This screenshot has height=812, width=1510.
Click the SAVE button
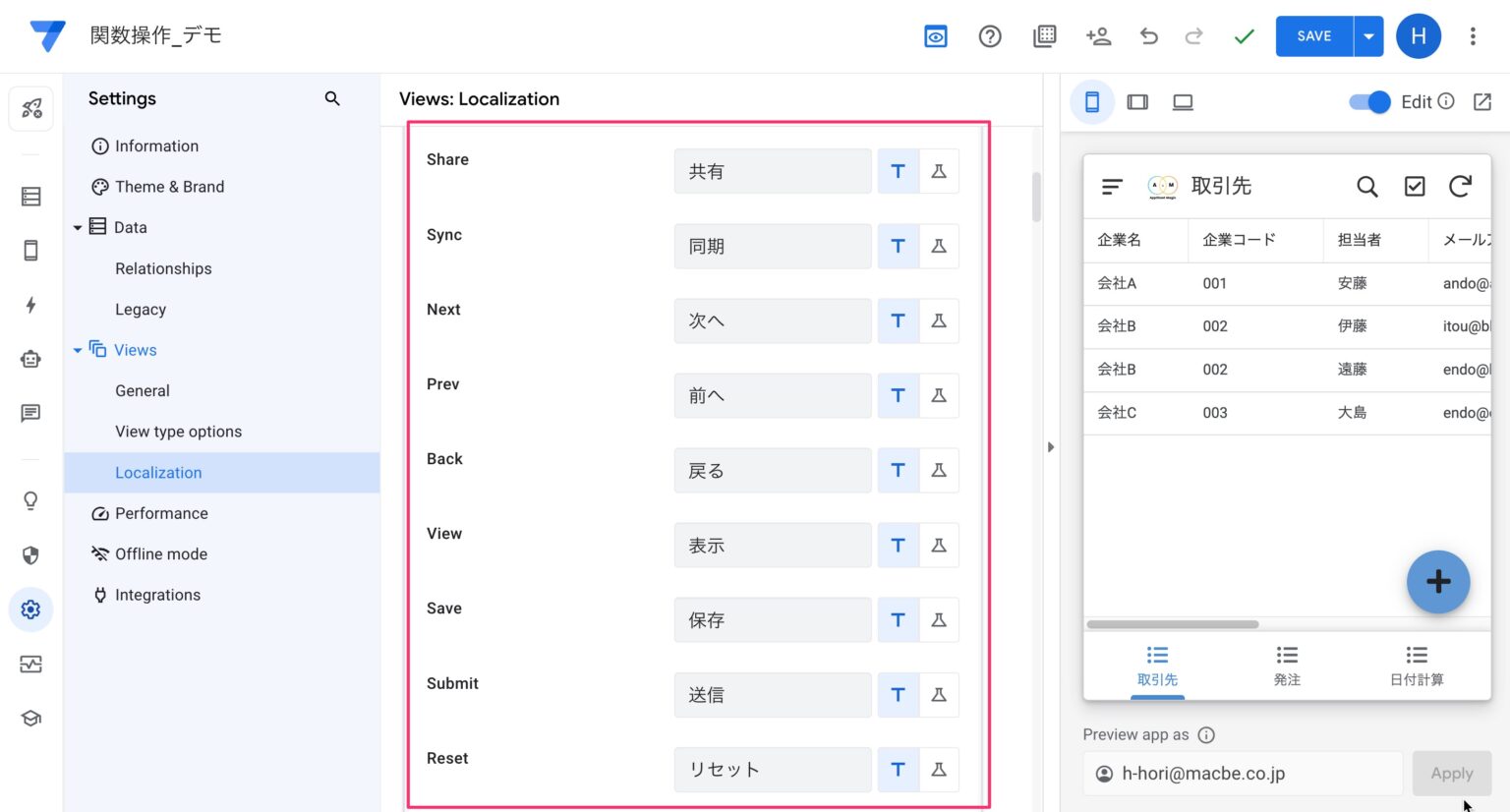coord(1313,35)
